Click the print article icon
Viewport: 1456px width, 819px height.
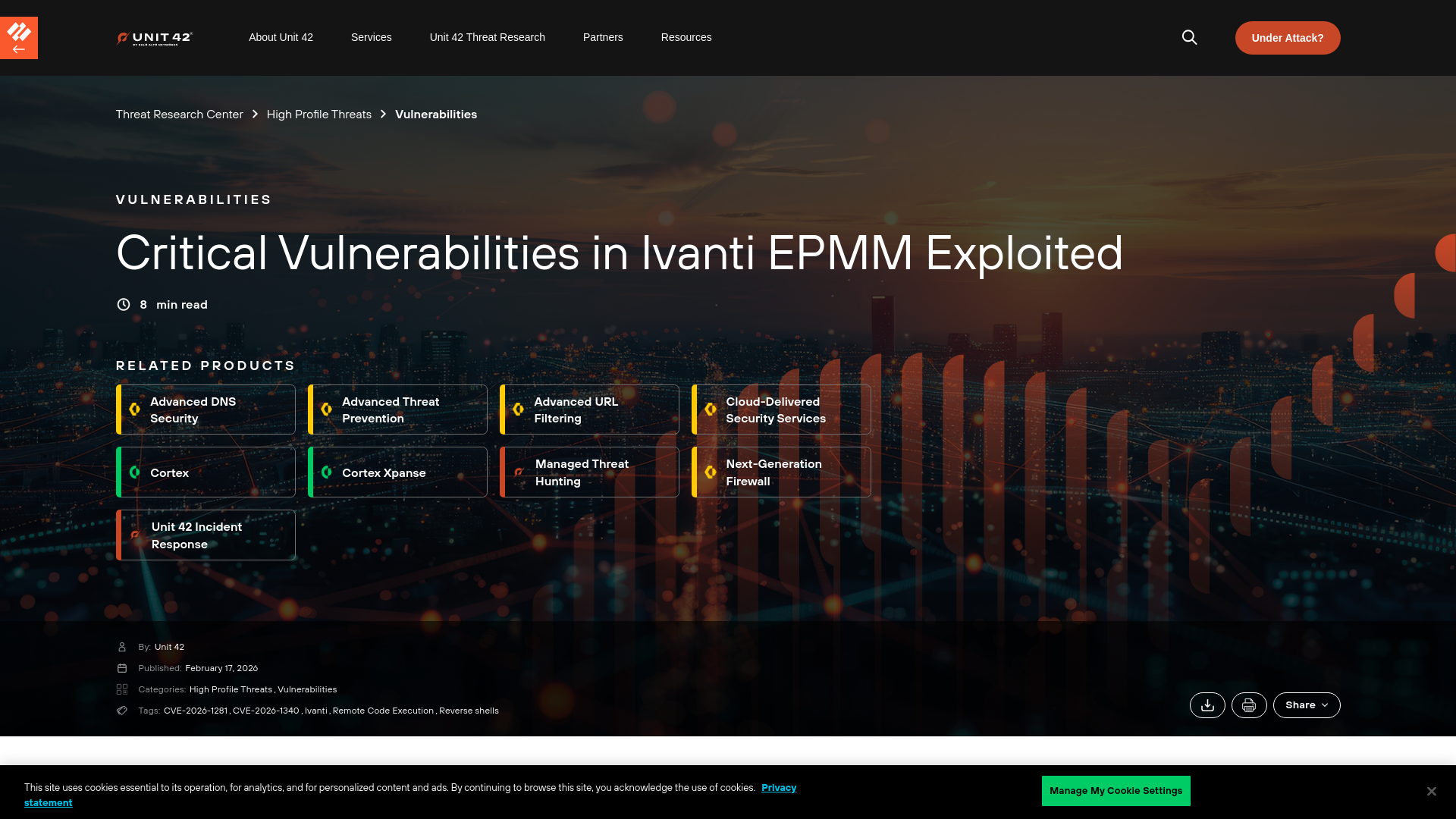coord(1249,705)
